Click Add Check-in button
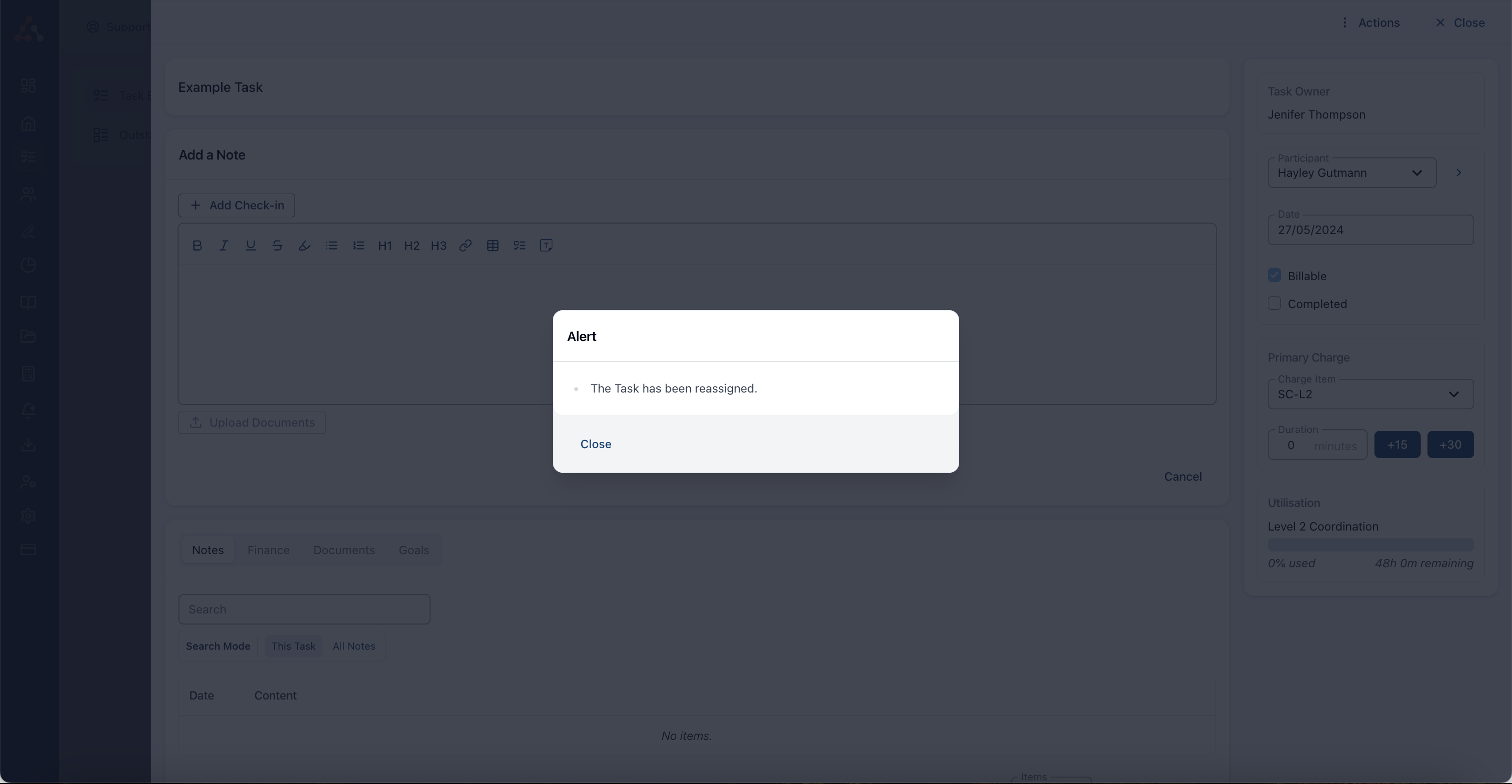 coord(237,205)
